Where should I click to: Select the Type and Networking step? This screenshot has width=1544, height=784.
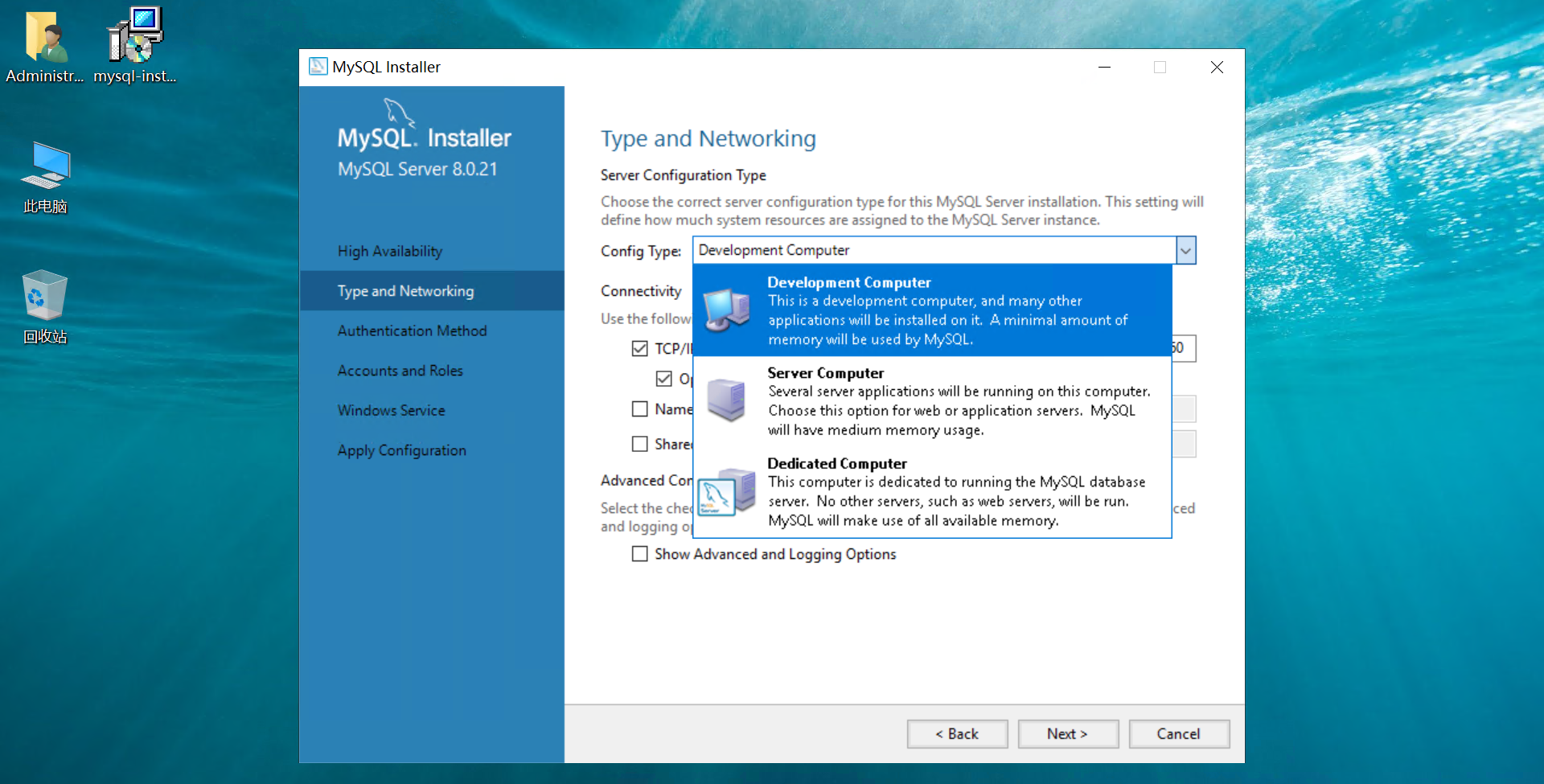pos(432,291)
